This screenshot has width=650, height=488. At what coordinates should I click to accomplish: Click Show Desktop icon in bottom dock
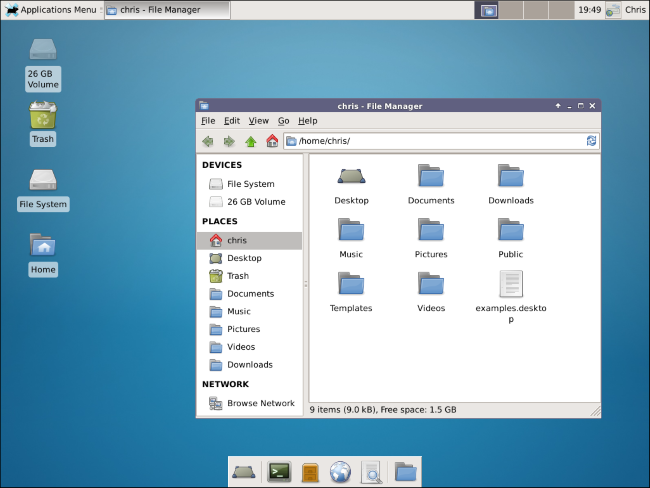(x=243, y=471)
